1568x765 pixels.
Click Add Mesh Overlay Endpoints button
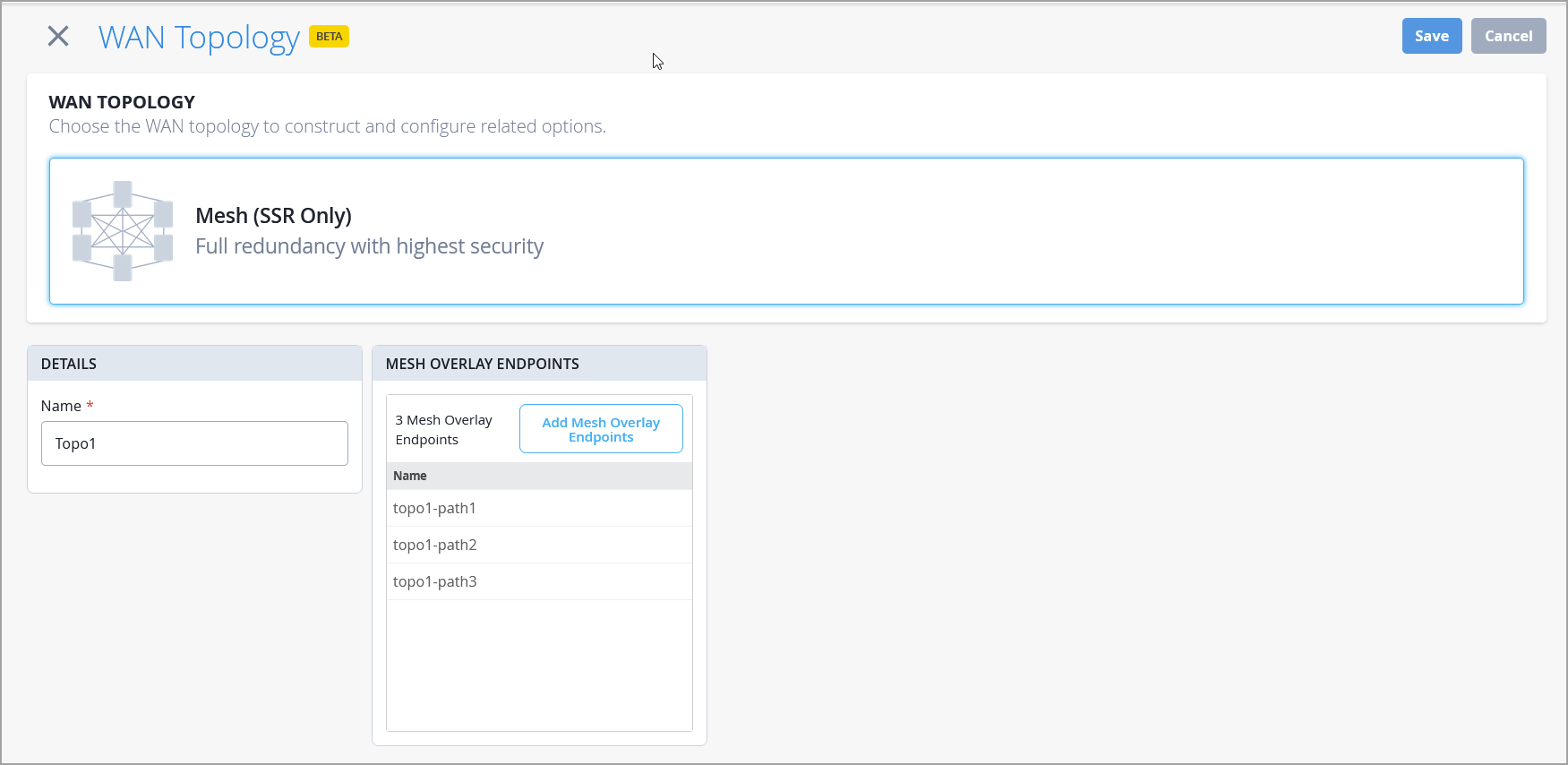(601, 429)
